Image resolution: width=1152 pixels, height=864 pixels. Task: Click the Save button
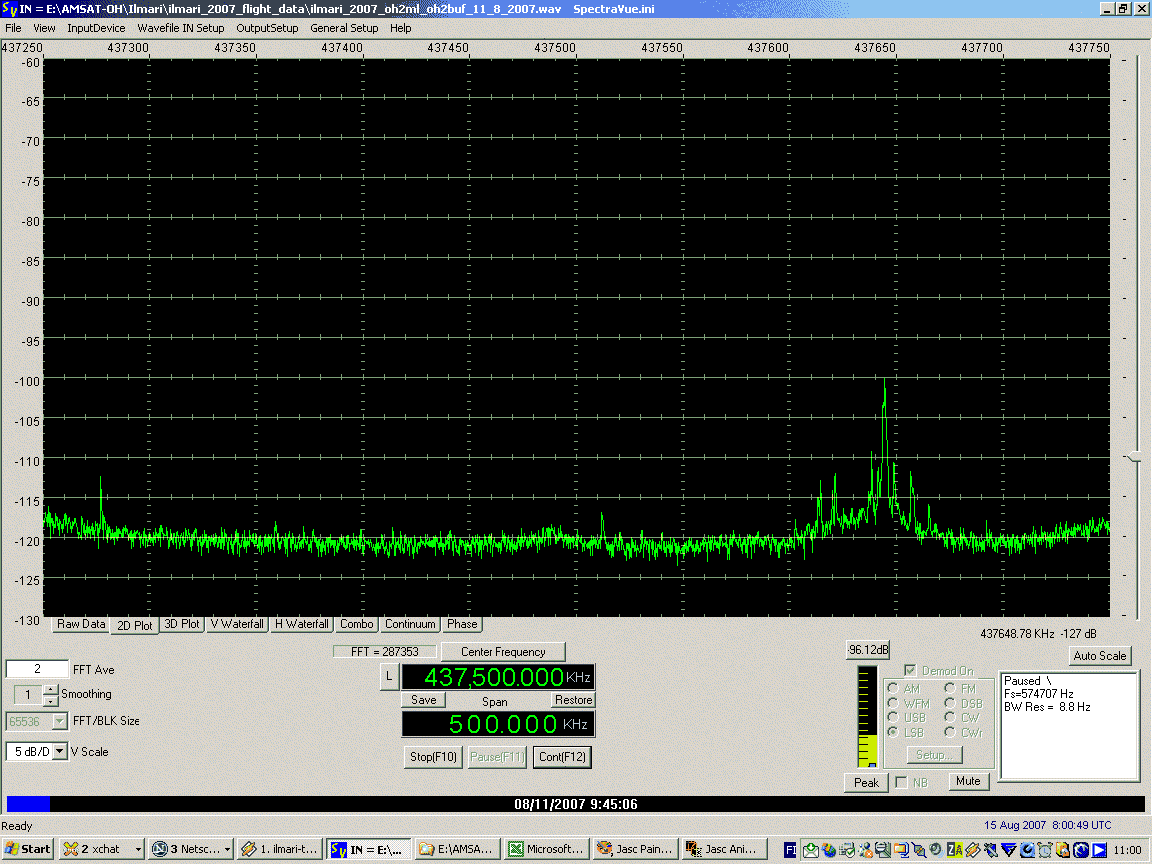423,700
